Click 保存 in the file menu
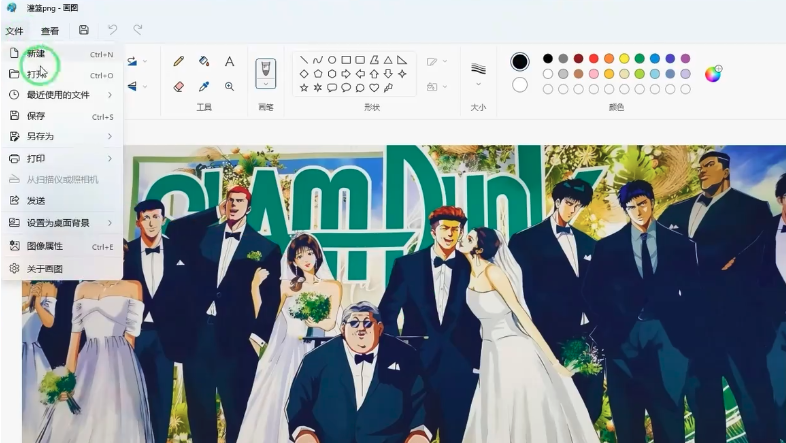786x443 pixels. (x=62, y=116)
